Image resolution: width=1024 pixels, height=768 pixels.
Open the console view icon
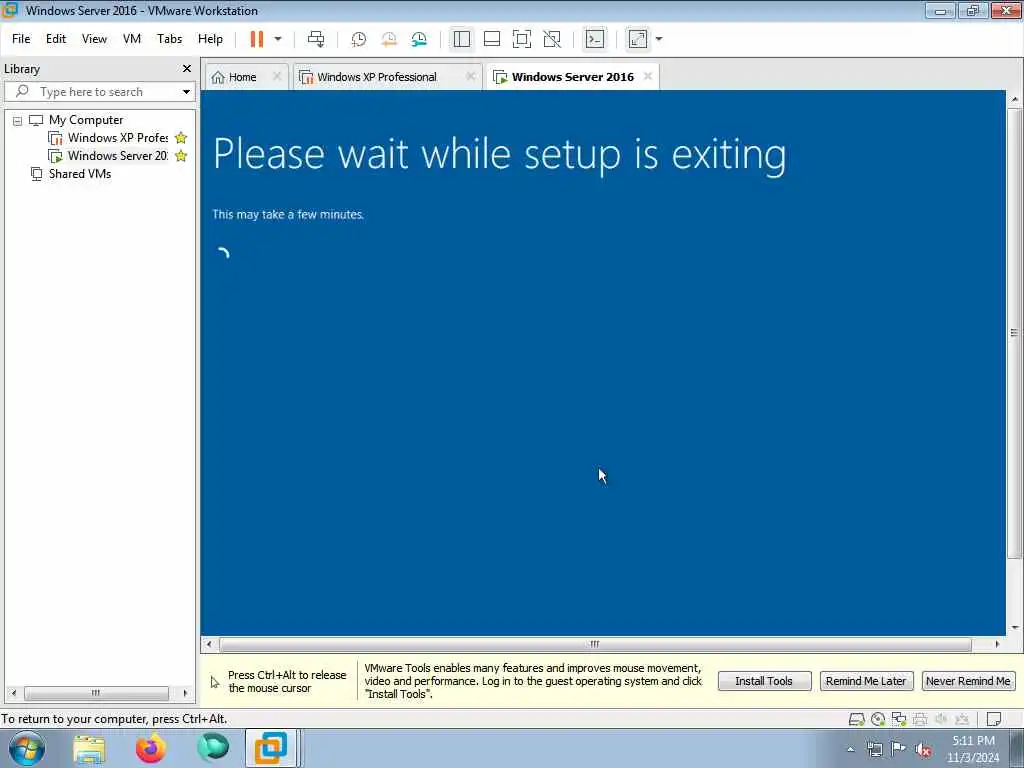[x=595, y=39]
